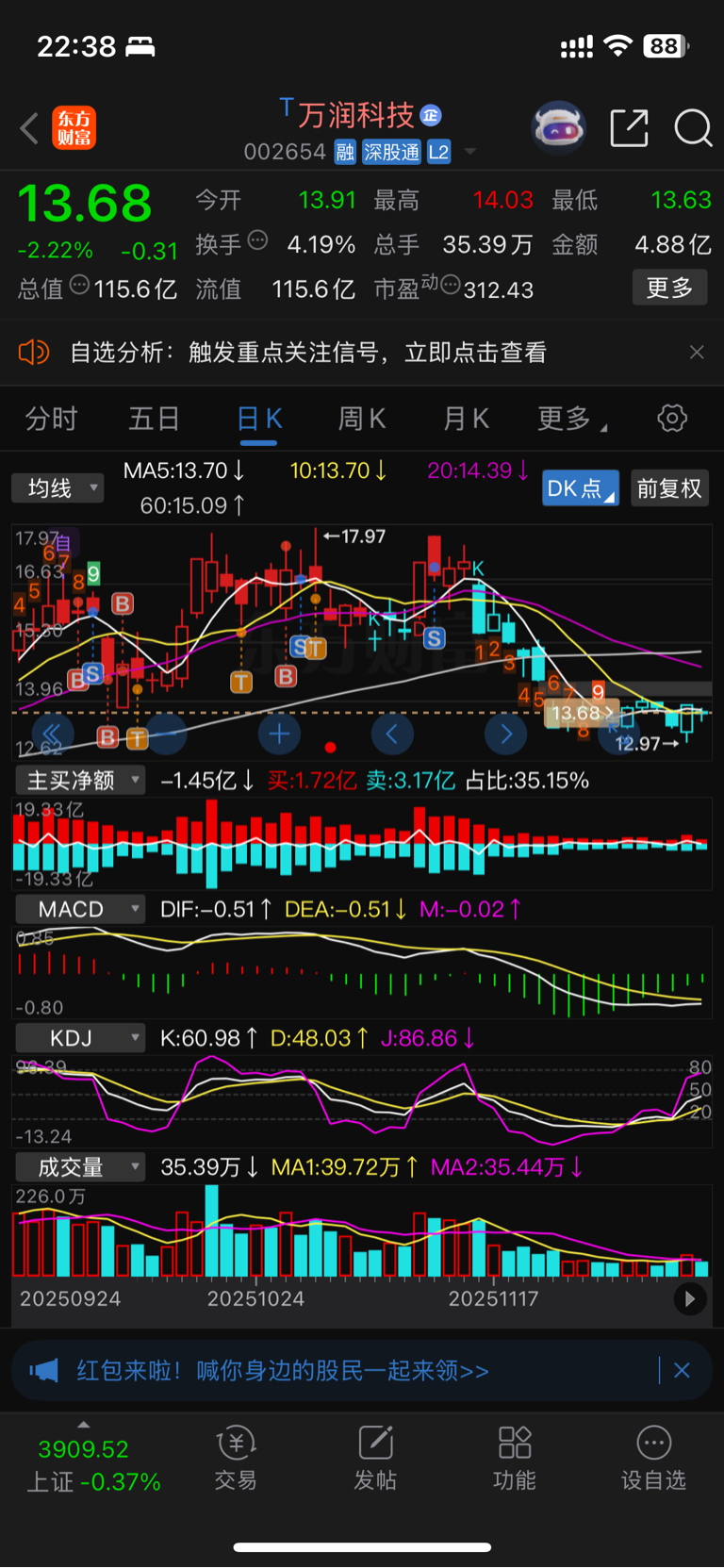Screen dimensions: 724x1568
Task: Tap the 更多 quote details button
Action: pyautogui.click(x=669, y=288)
